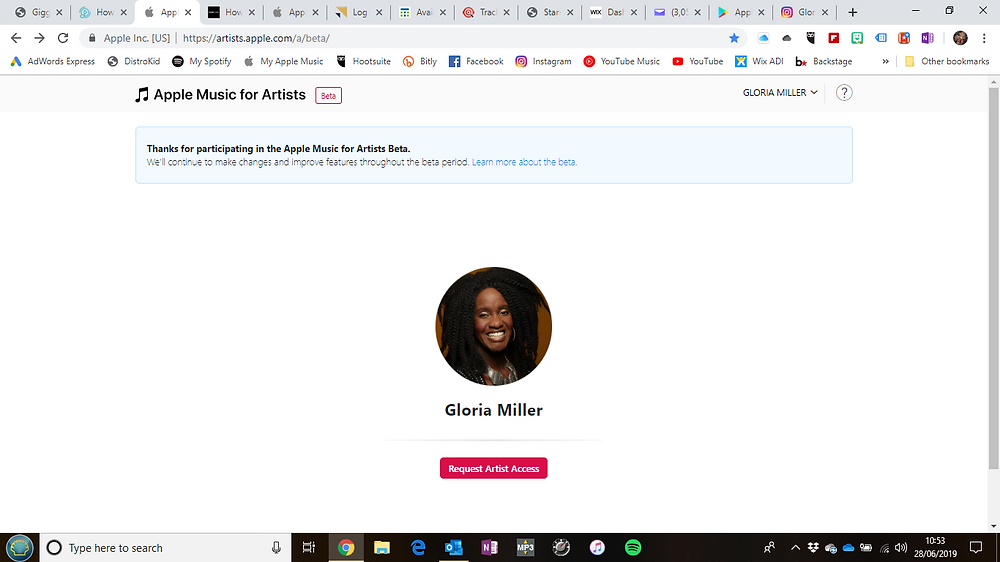Image resolution: width=1000 pixels, height=562 pixels.
Task: Open Other bookmarks folder
Action: pos(947,61)
